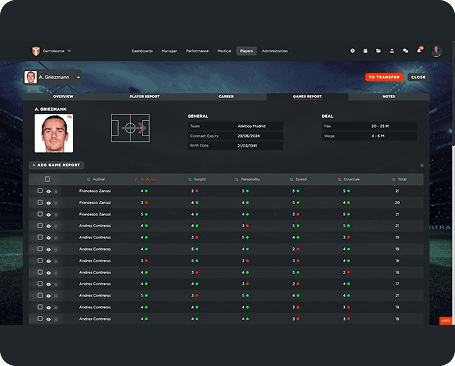This screenshot has width=455, height=366.
Task: Delete the Zanasi report with Technique 5
Action: pyautogui.click(x=56, y=215)
